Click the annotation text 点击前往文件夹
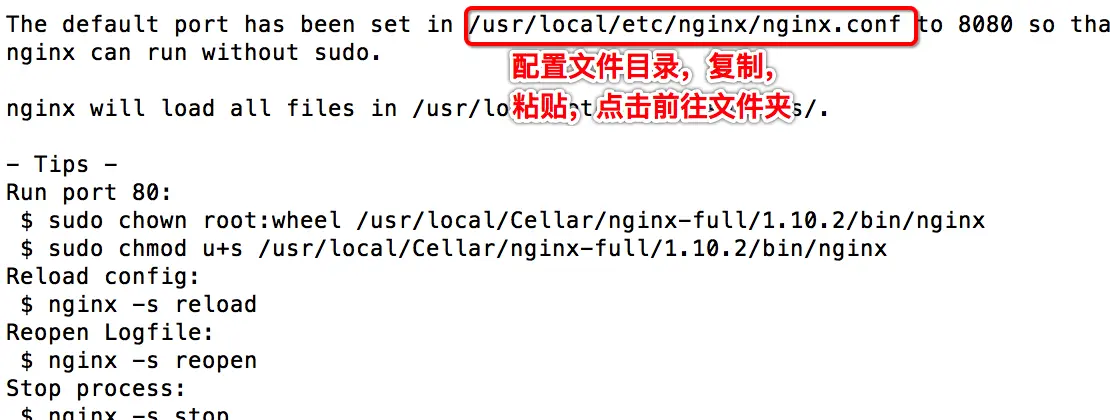This screenshot has height=420, width=1110. [694, 108]
